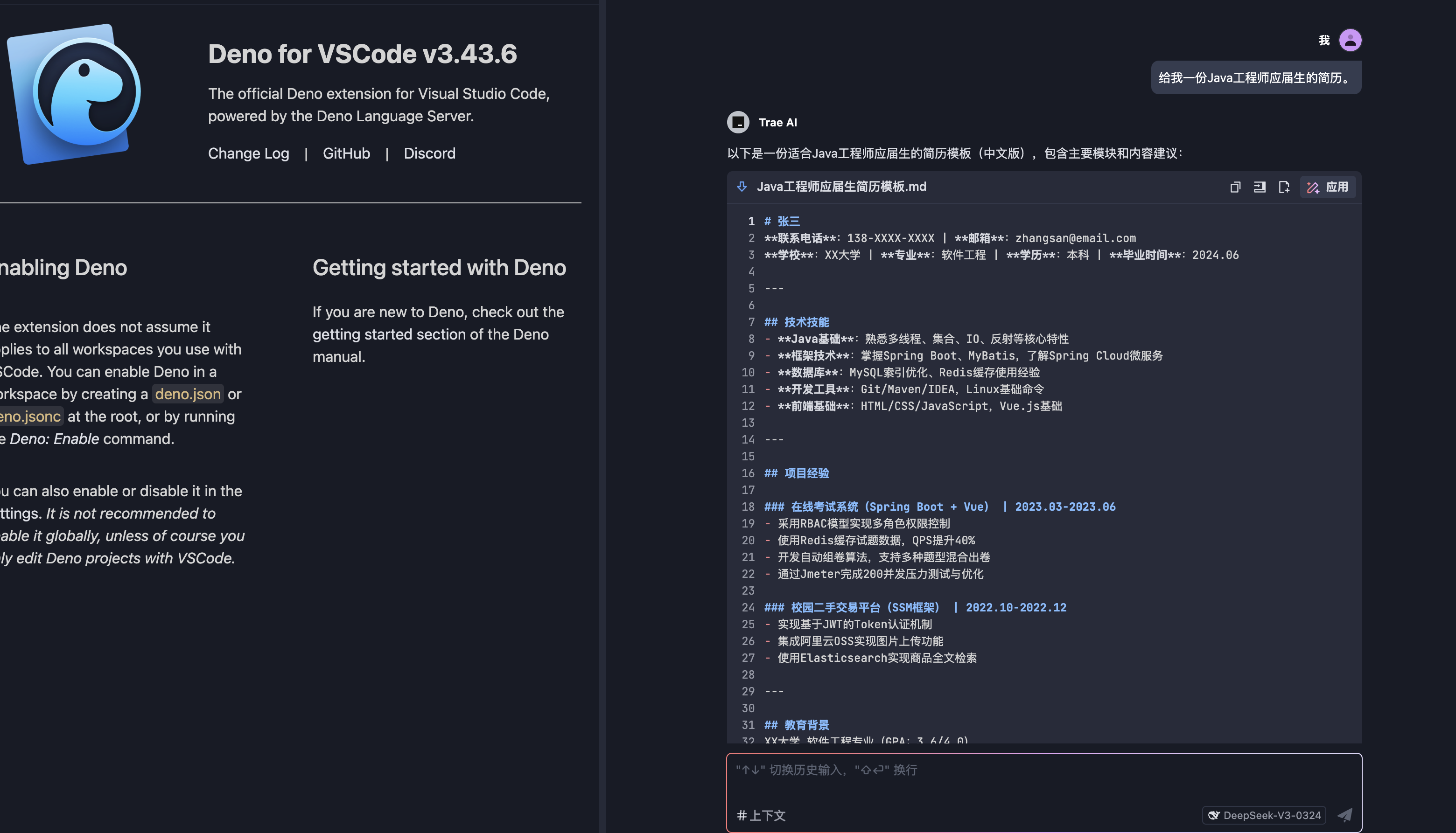Click the user profile avatar
This screenshot has width=1456, height=833.
pos(1350,40)
